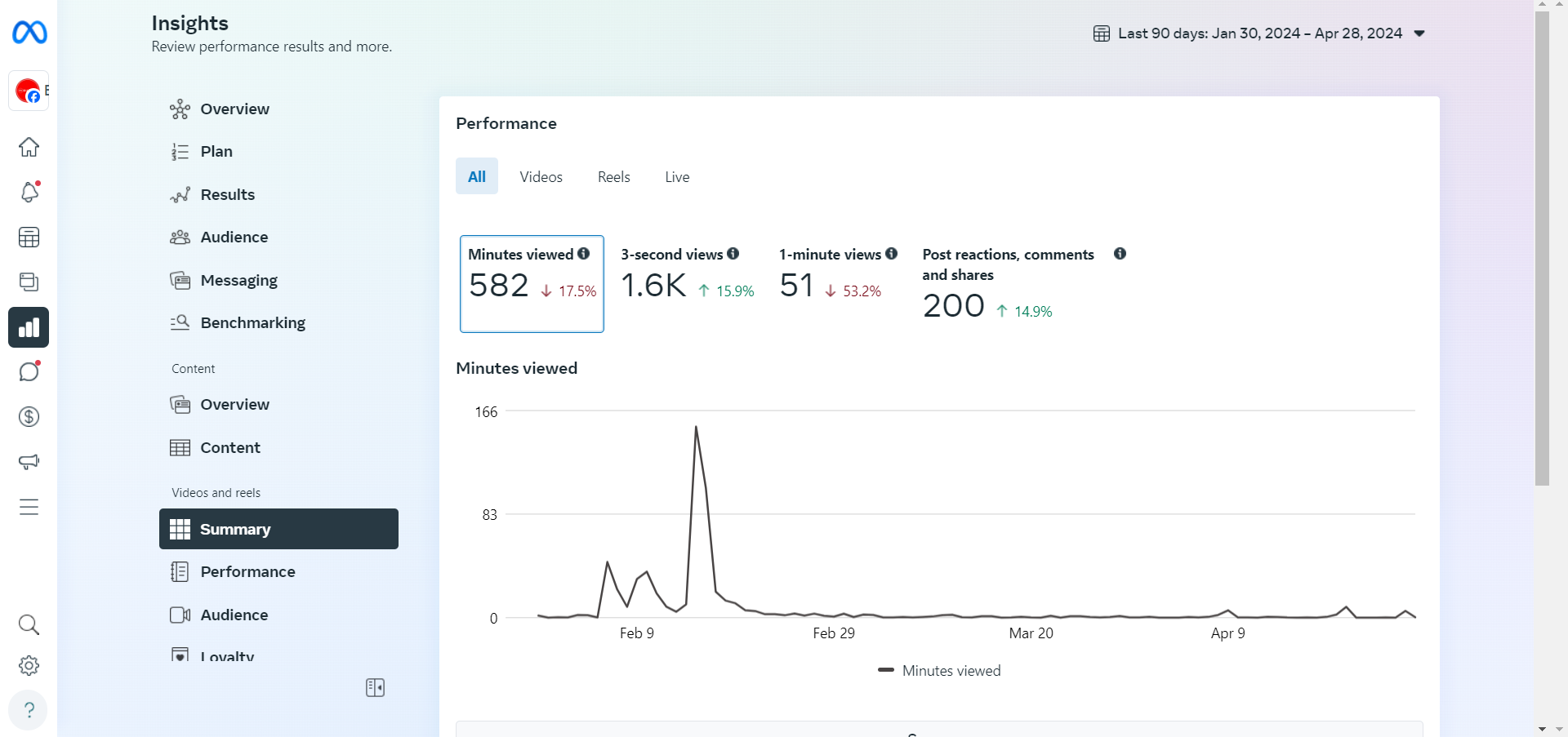Click the Search magnifier icon
Viewport: 1568px width, 737px height.
click(x=29, y=624)
